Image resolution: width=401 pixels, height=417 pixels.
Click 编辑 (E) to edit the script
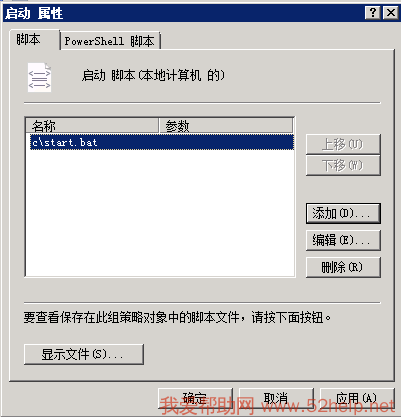[x=343, y=240]
